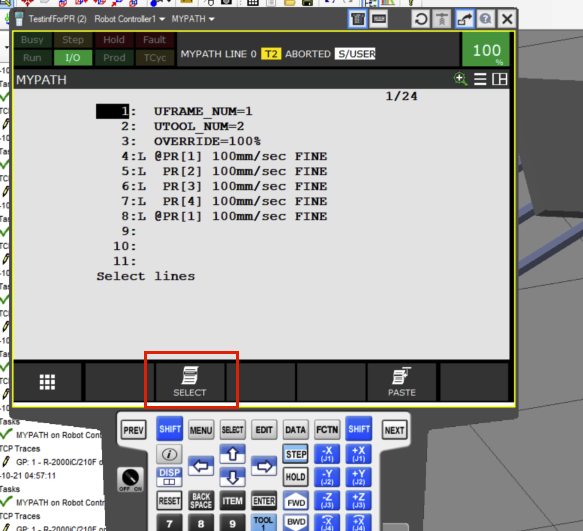The height and width of the screenshot is (531, 583).
Task: Click the I/O status indicator
Action: coord(73,58)
